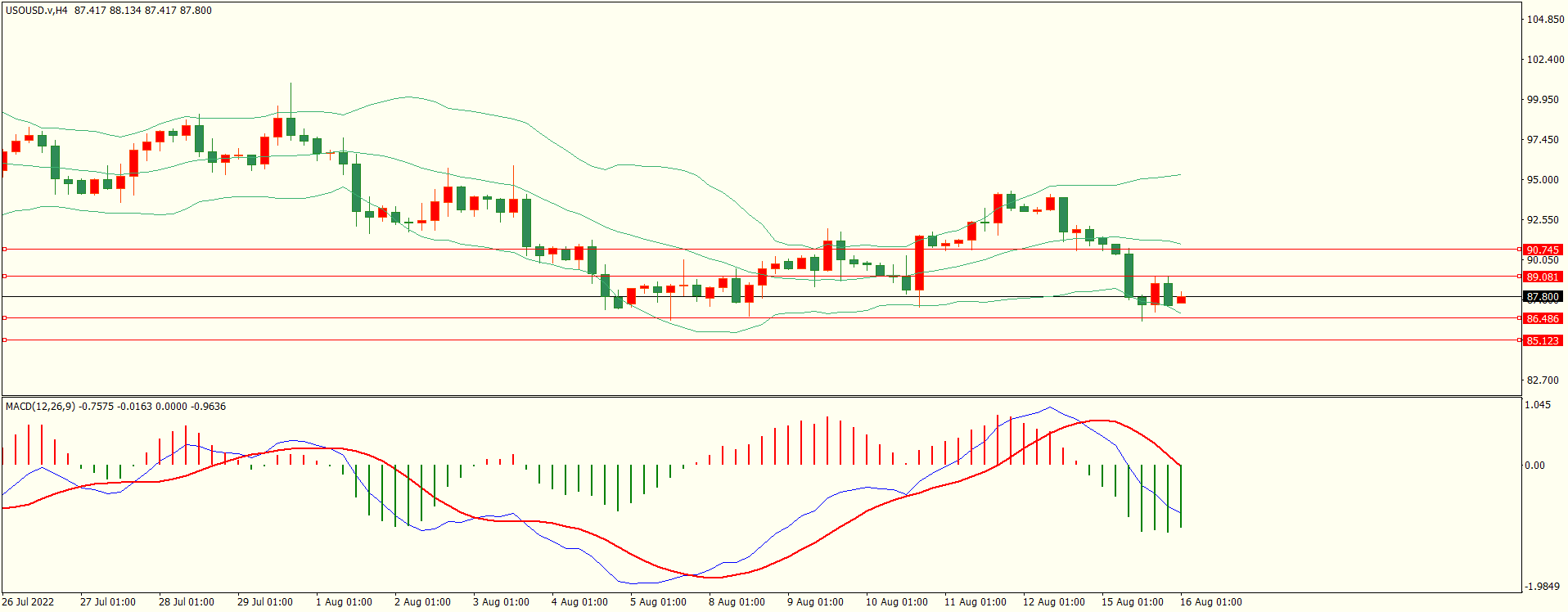Select the 89.081 horizontal line price tag

point(1542,277)
